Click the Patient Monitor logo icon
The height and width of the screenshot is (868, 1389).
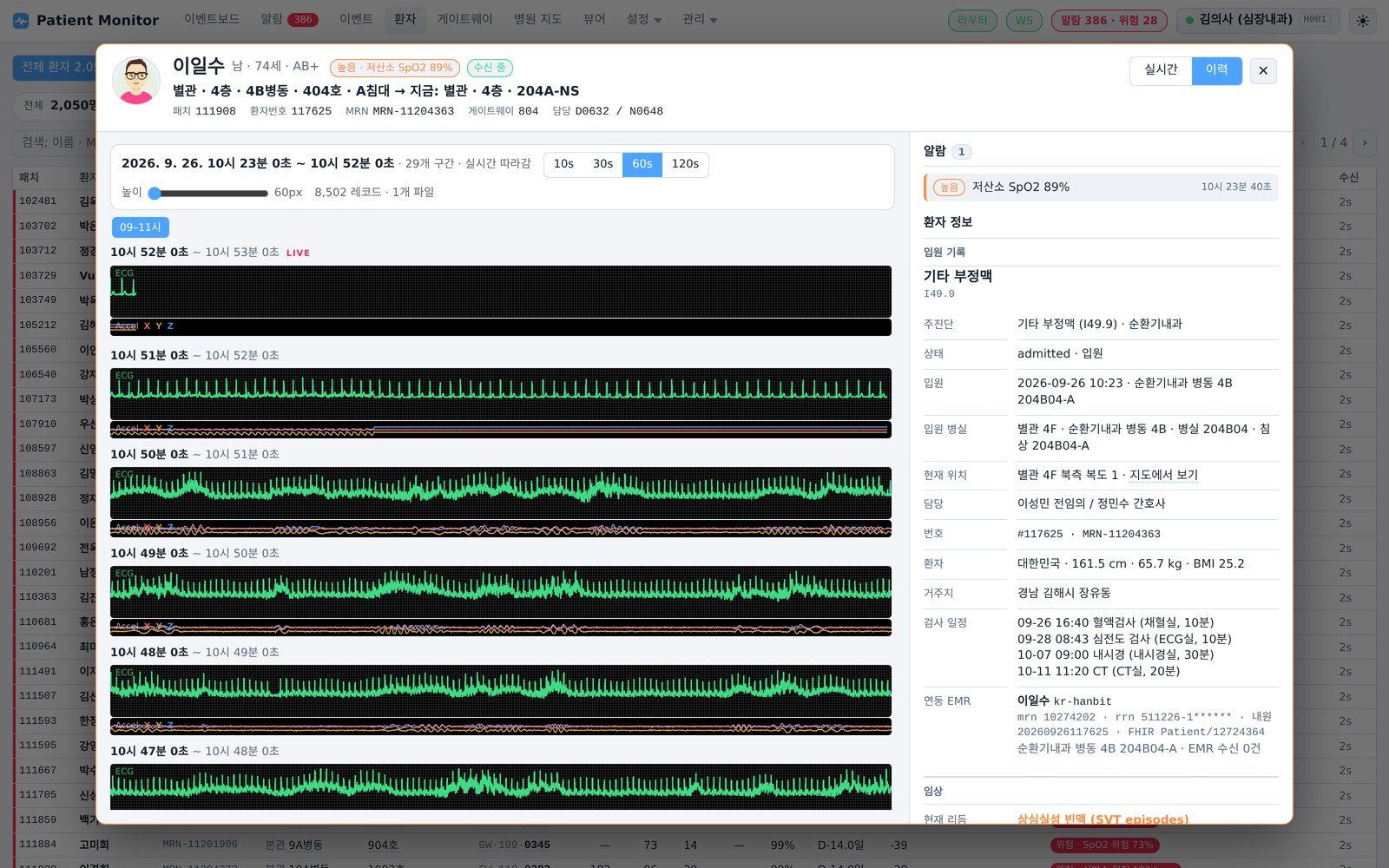20,20
